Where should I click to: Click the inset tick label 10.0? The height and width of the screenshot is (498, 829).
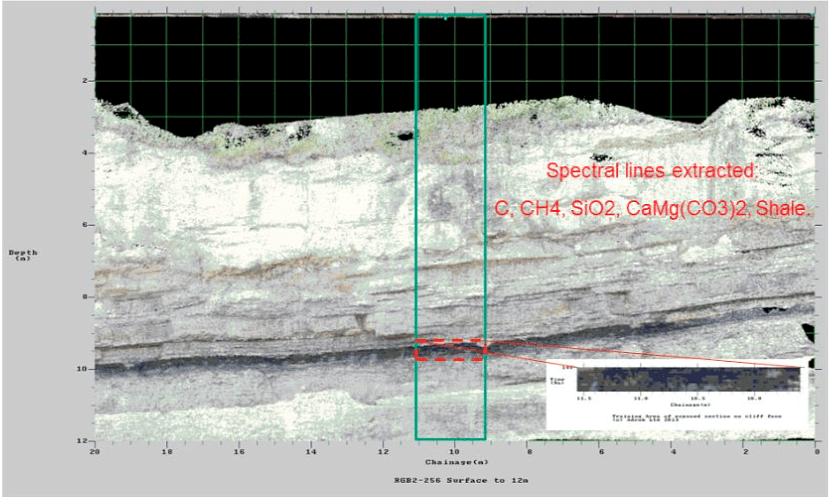(754, 398)
